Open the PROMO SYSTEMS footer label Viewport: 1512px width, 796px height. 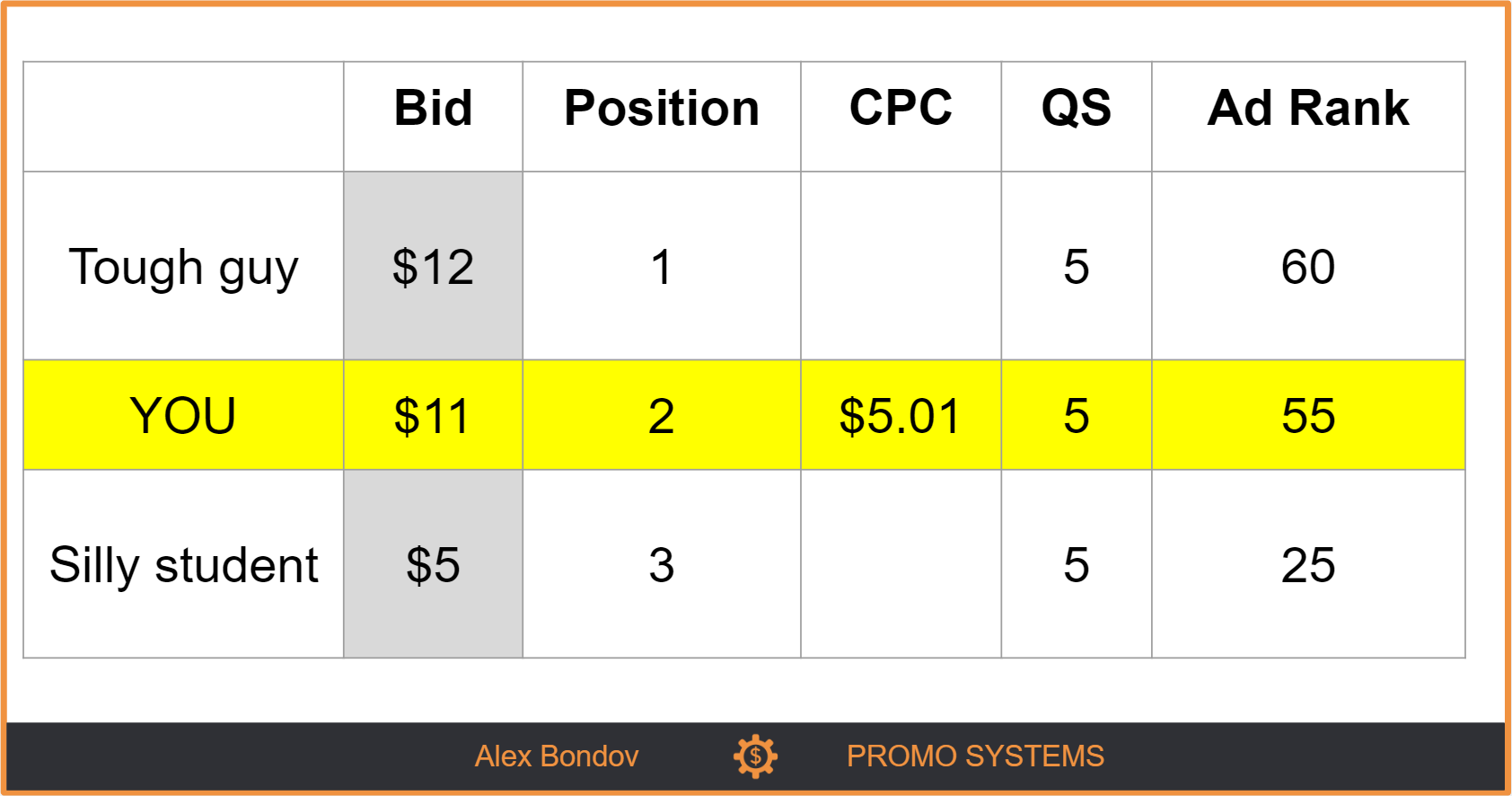tap(975, 756)
